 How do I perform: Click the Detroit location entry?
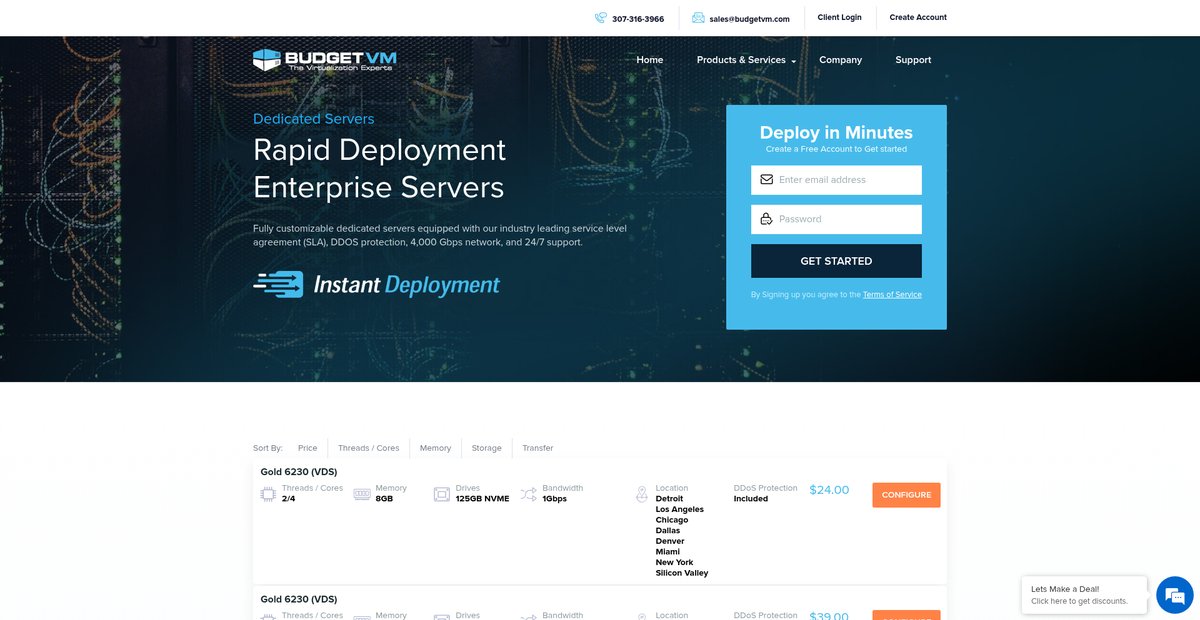pos(670,499)
